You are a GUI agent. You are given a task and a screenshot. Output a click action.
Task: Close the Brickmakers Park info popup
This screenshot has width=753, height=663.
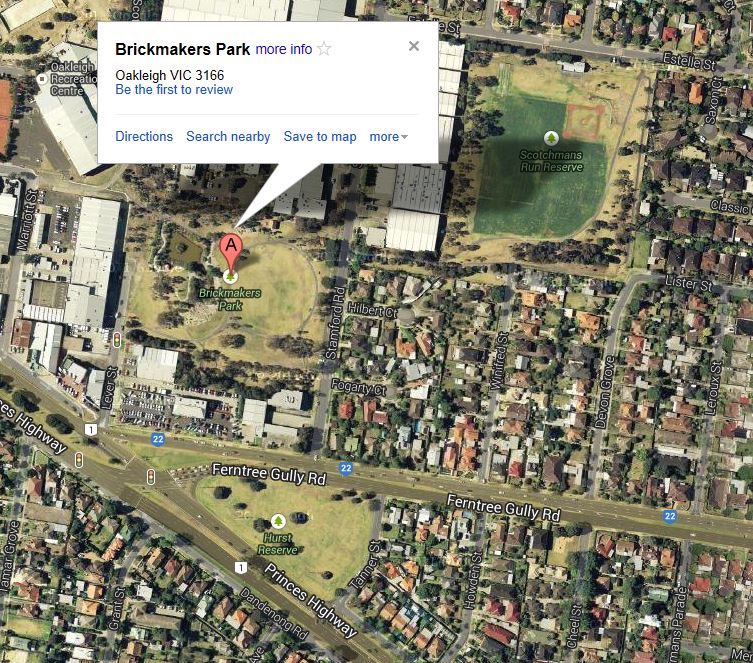413,46
